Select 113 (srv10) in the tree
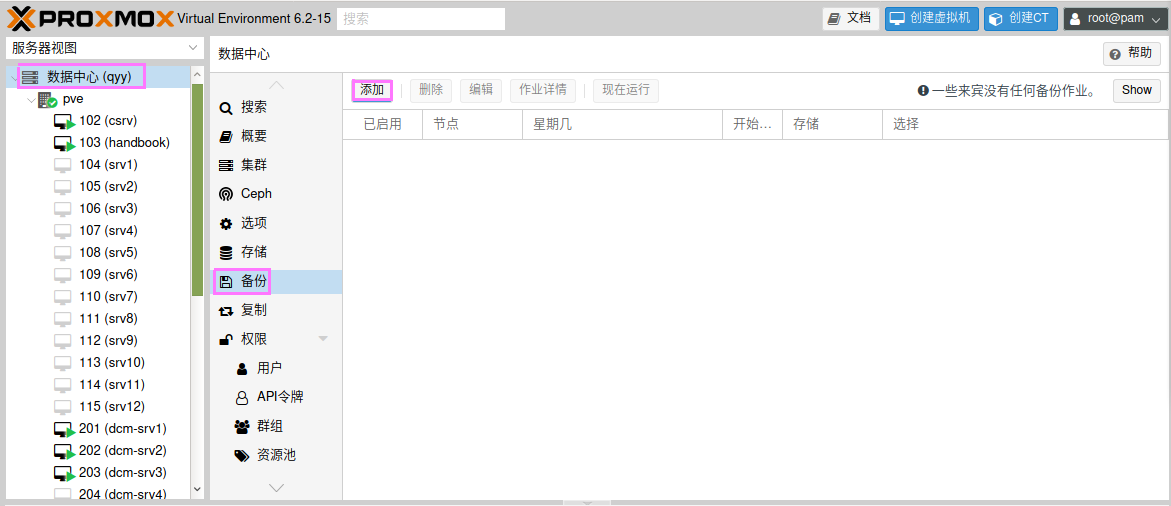The image size is (1171, 506). [x=112, y=363]
